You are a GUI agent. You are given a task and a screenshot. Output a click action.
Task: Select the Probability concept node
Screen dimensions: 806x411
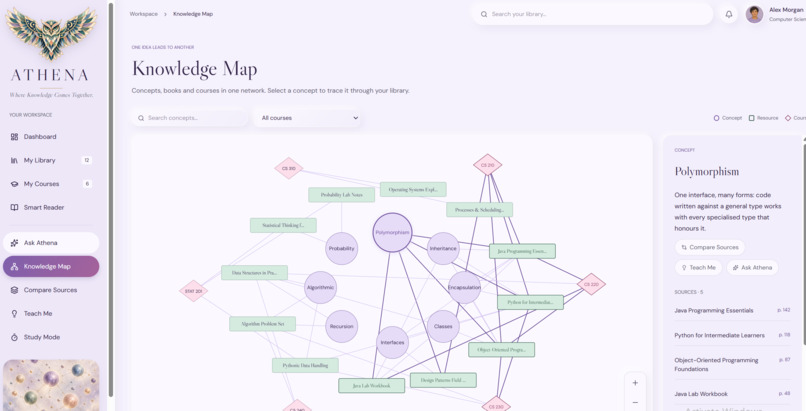(341, 248)
